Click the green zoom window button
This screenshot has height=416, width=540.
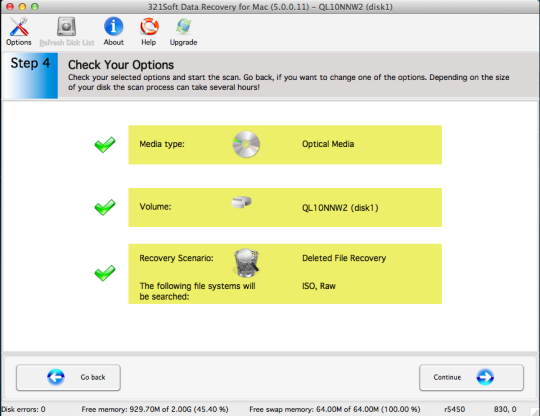pyautogui.click(x=35, y=7)
